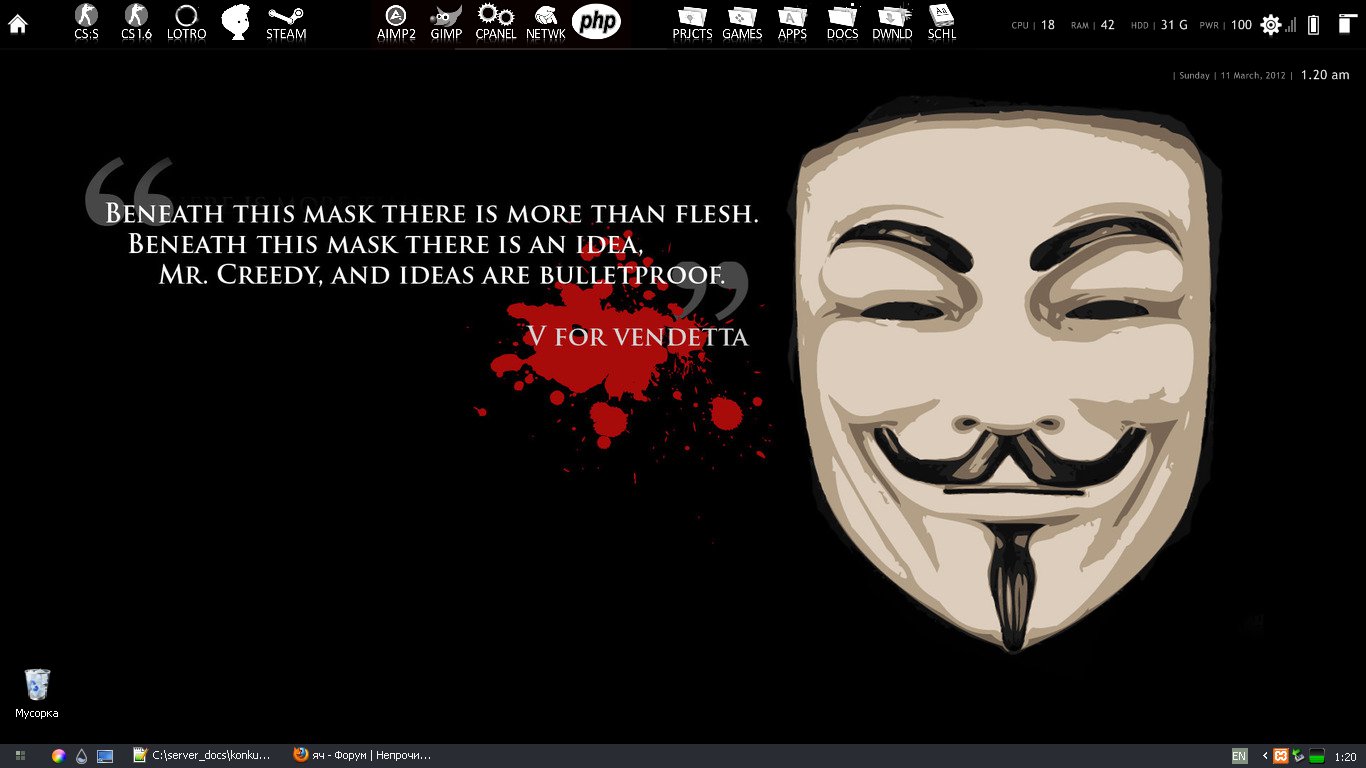The width and height of the screenshot is (1366, 768).
Task: Open Steam from the dock
Action: (286, 22)
